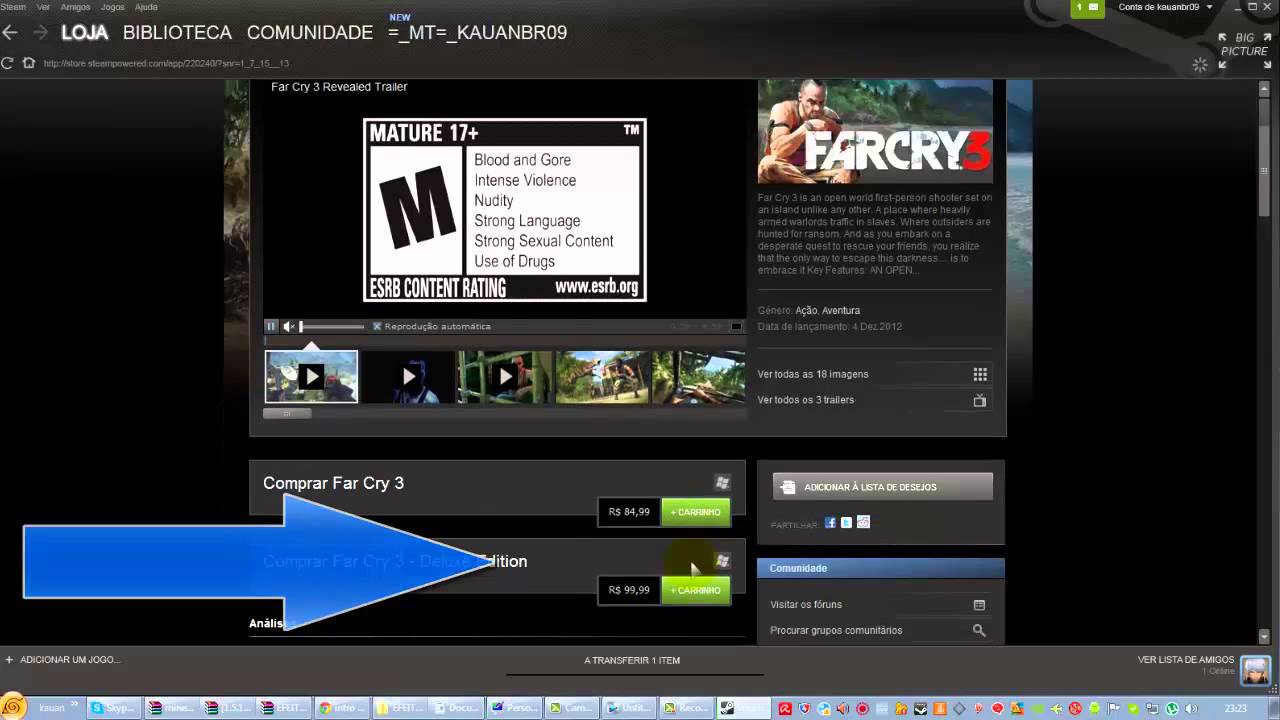Open the BIBLIOTECA tab
The width and height of the screenshot is (1280, 720).
point(177,32)
